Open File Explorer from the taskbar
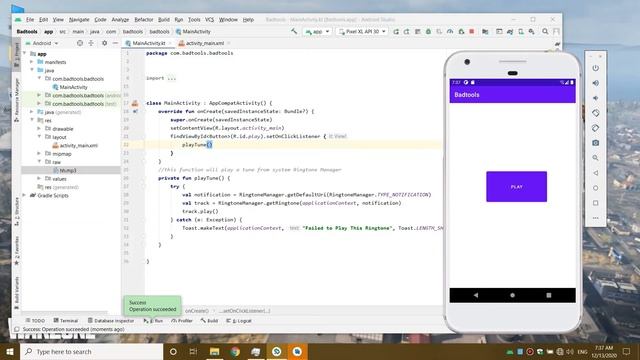 [x=214, y=351]
